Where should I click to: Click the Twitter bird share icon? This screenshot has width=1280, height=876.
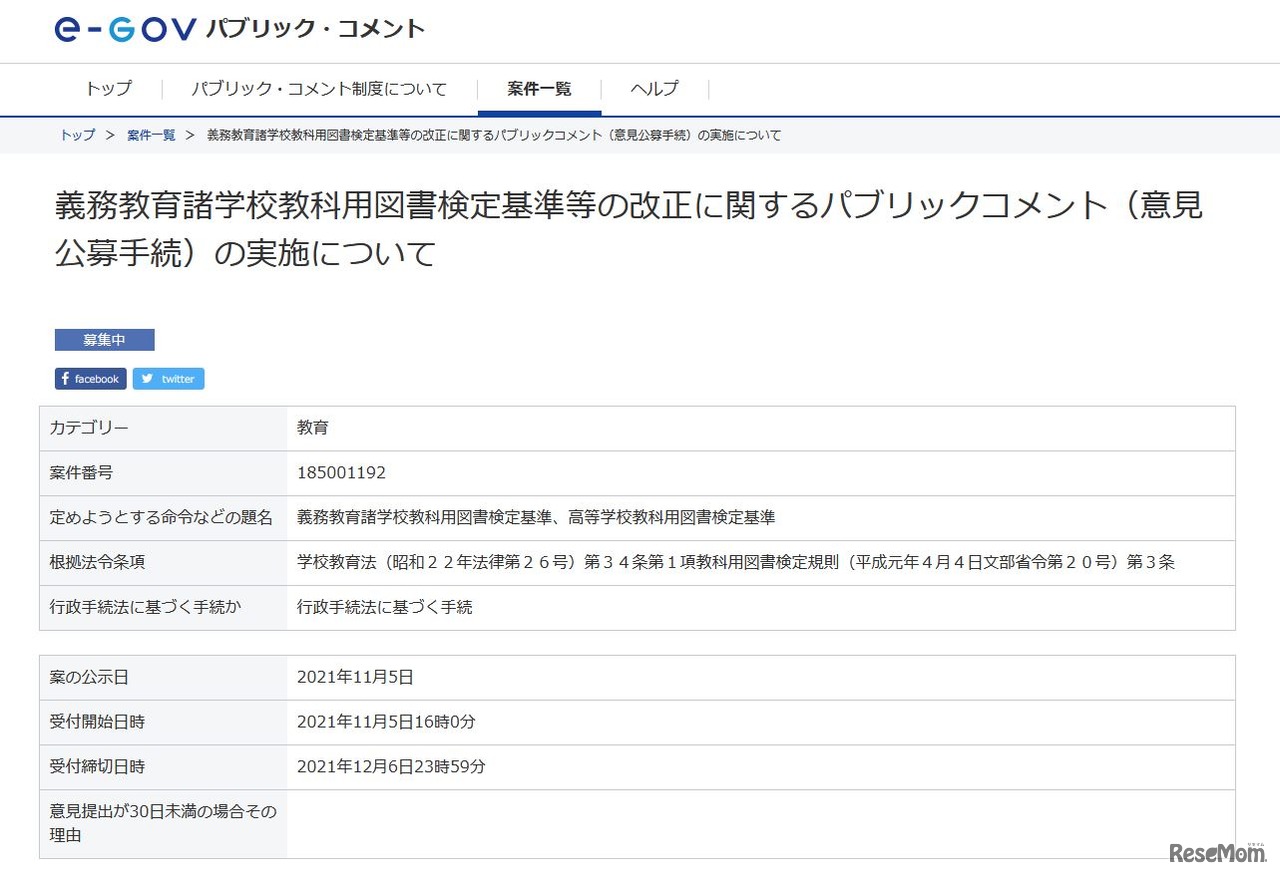click(147, 378)
